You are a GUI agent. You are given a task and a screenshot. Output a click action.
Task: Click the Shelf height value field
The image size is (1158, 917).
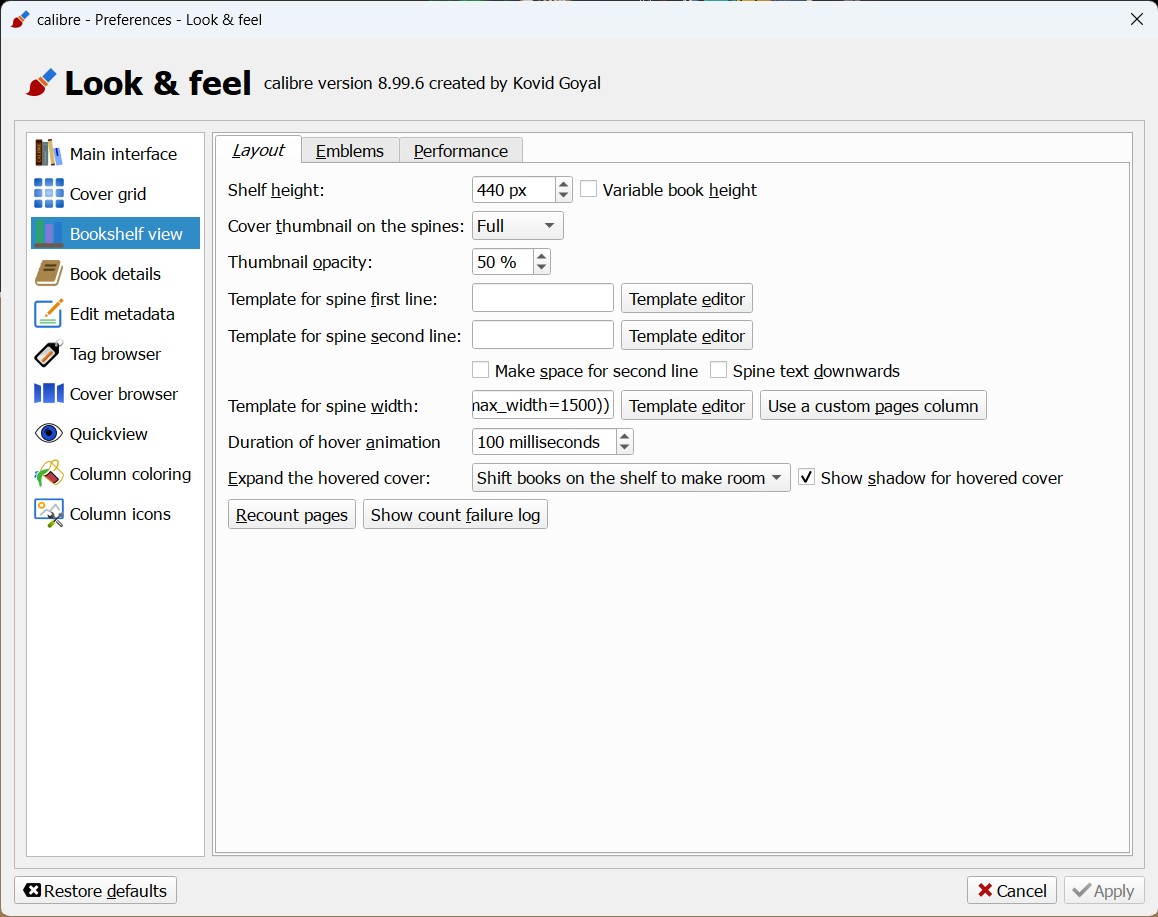pyautogui.click(x=513, y=190)
